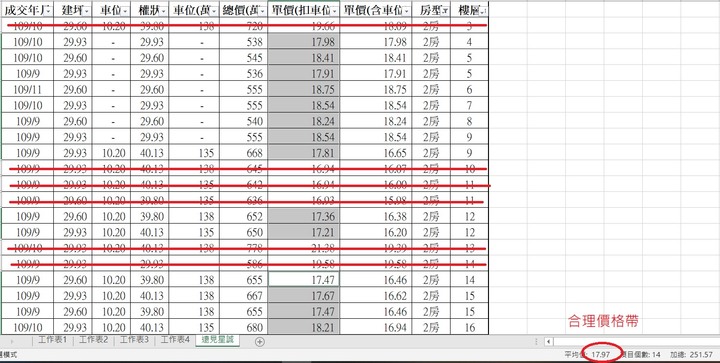Screen dimensions: 720x363
Task: Select shaded unit price cell 17.36
Action: pyautogui.click(x=304, y=217)
